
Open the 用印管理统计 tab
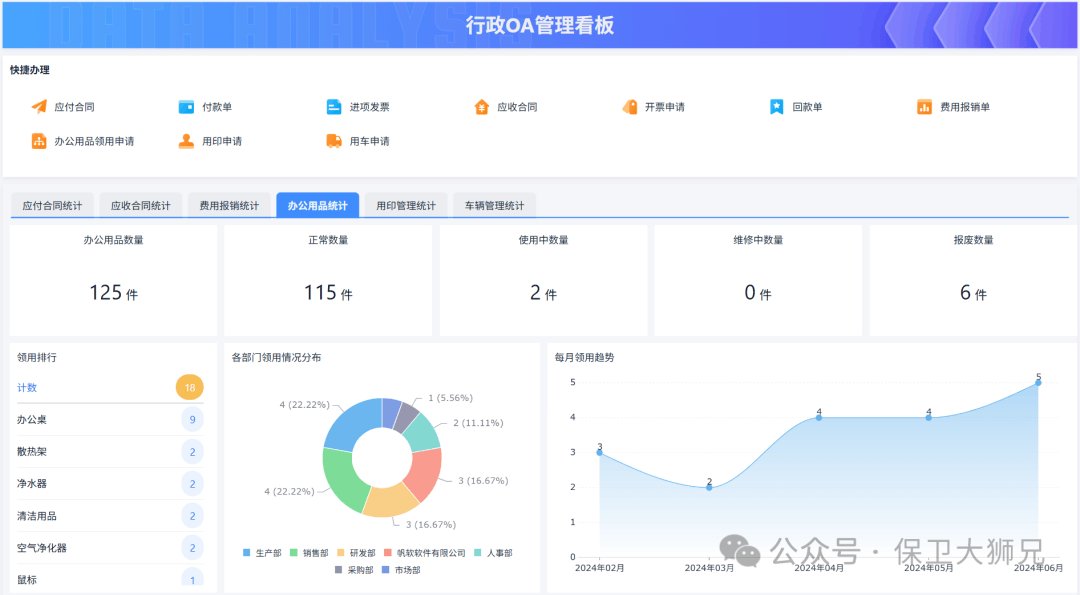click(x=406, y=206)
